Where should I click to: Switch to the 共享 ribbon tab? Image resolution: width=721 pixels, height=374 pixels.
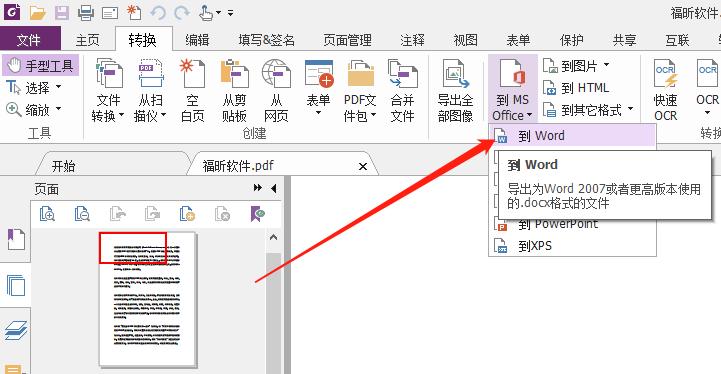624,40
